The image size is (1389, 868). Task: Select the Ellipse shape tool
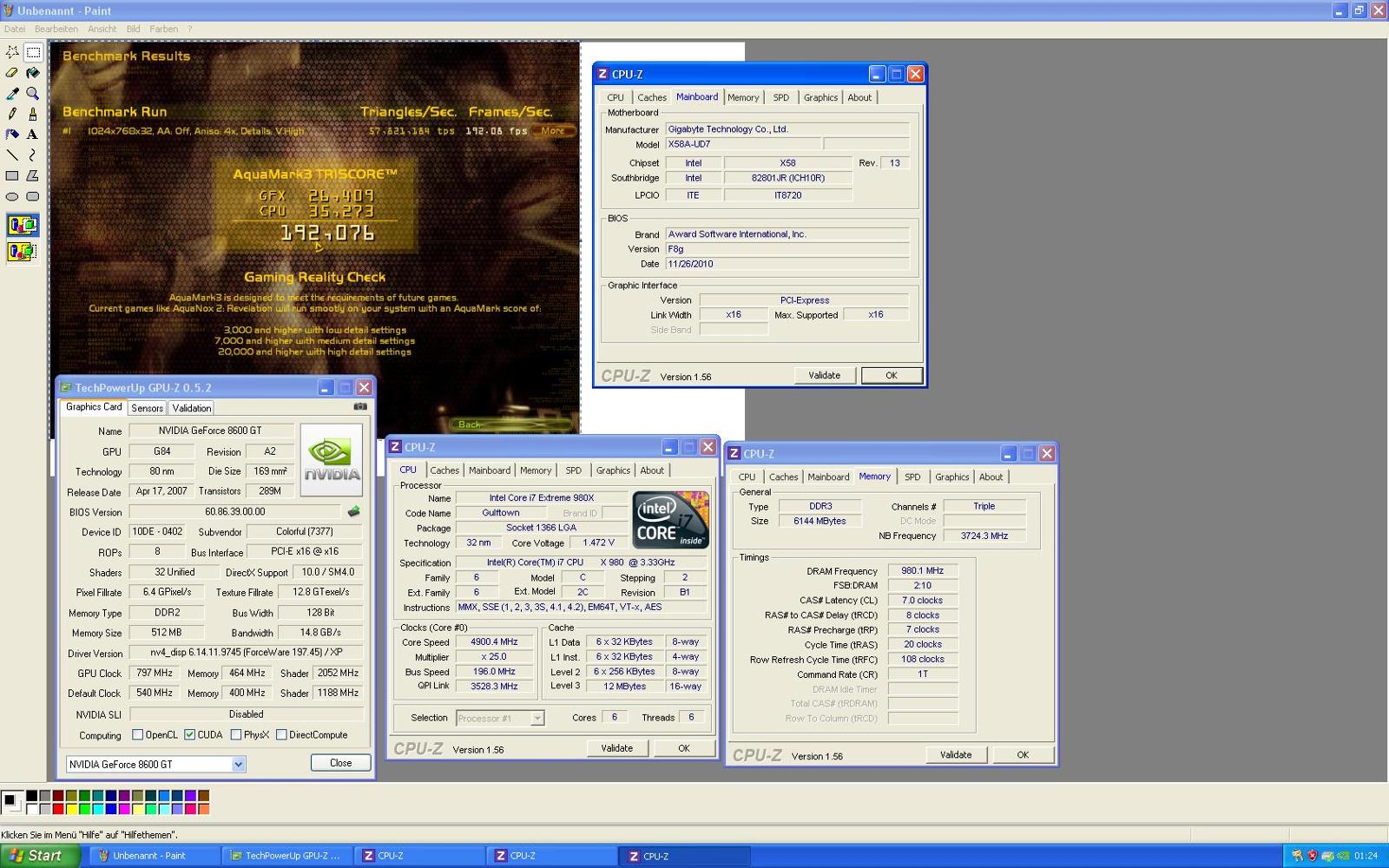[x=12, y=196]
